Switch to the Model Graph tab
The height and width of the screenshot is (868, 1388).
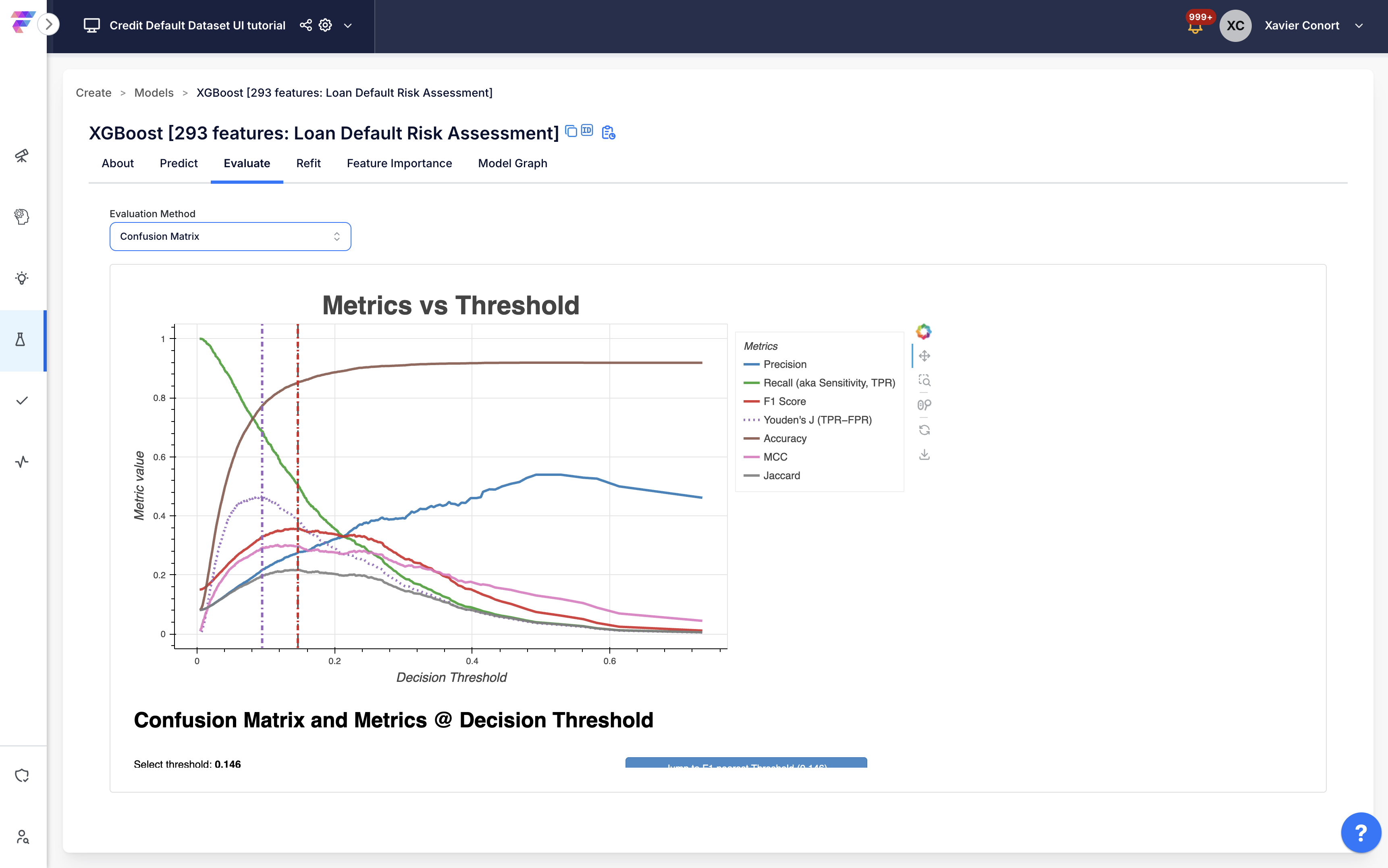[512, 164]
